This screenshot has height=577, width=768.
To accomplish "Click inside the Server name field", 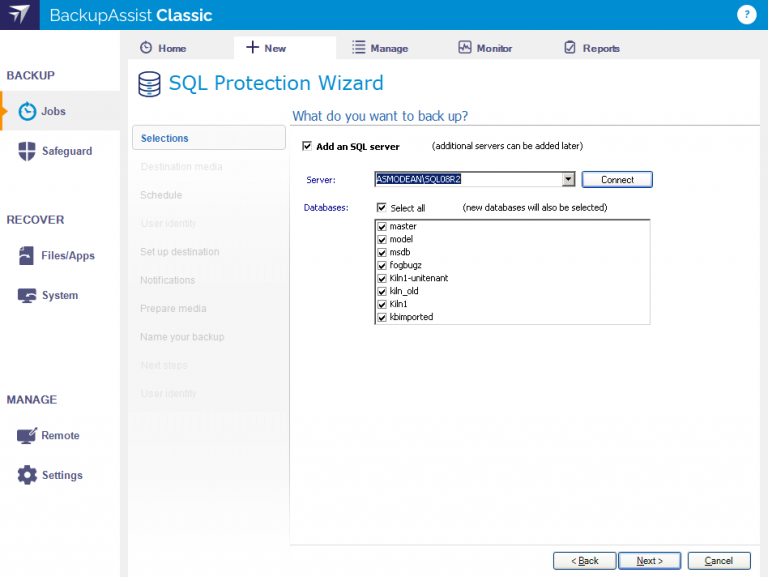I will [465, 180].
